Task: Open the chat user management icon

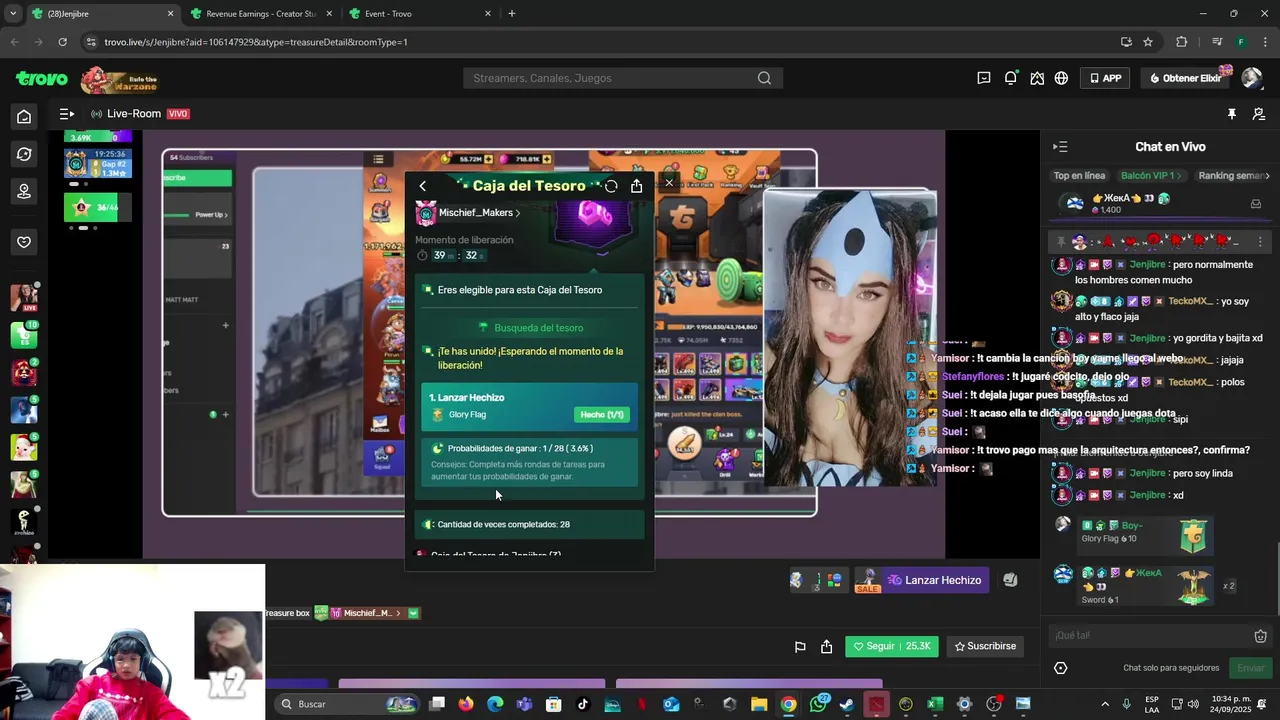Action: point(1259,114)
